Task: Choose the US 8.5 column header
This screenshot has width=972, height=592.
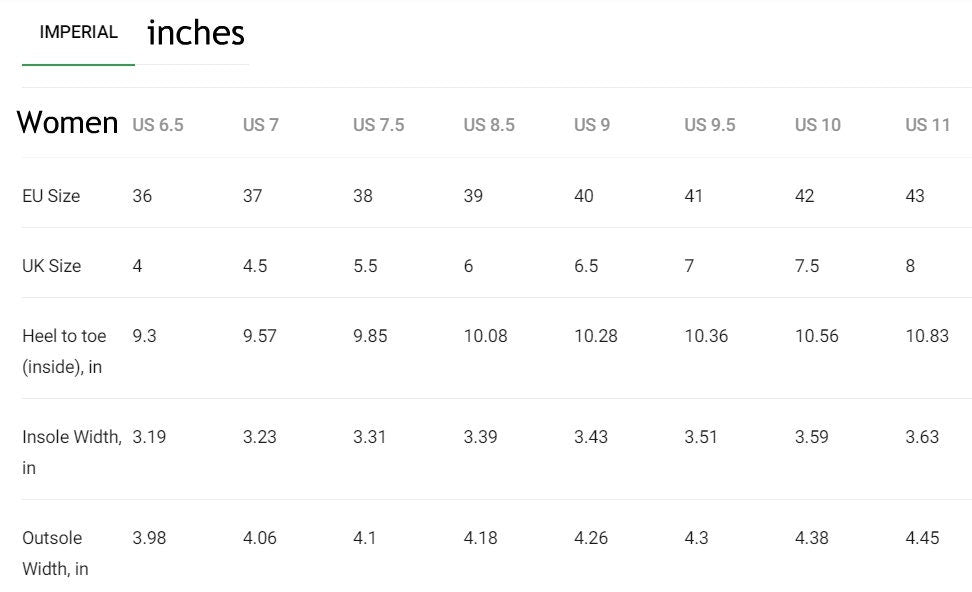Action: click(489, 125)
